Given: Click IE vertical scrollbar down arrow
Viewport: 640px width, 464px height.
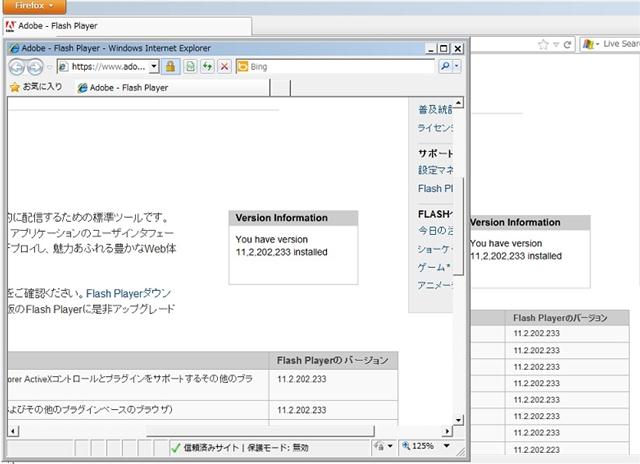Looking at the screenshot, I should [x=459, y=420].
